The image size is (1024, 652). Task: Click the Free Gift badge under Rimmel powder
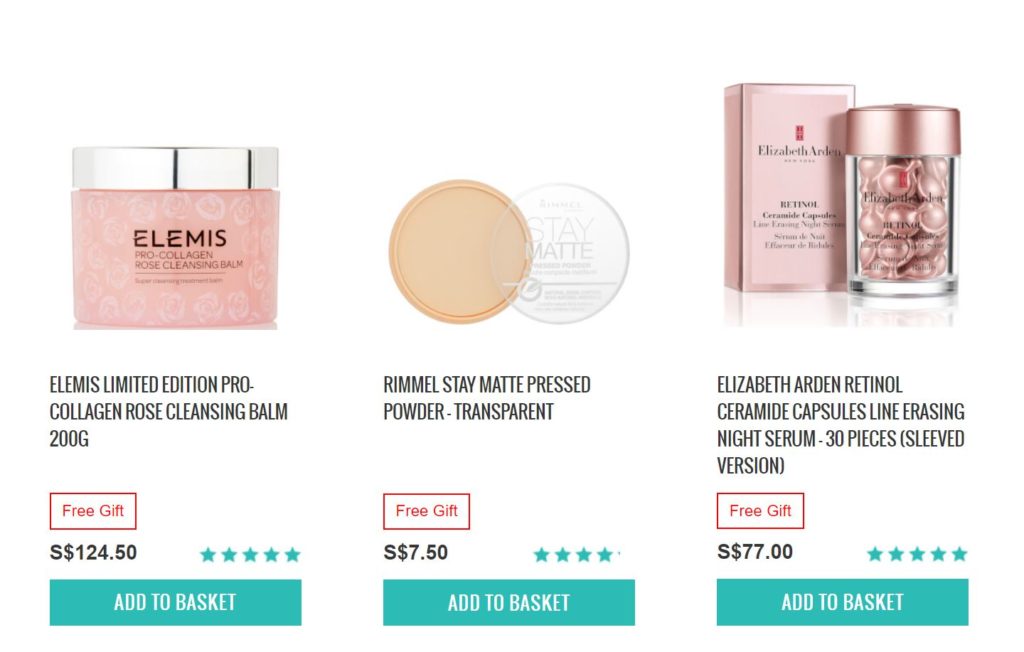click(x=426, y=511)
